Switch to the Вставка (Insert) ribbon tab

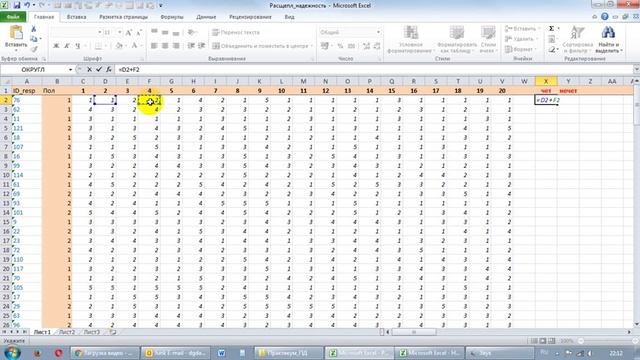pos(76,17)
